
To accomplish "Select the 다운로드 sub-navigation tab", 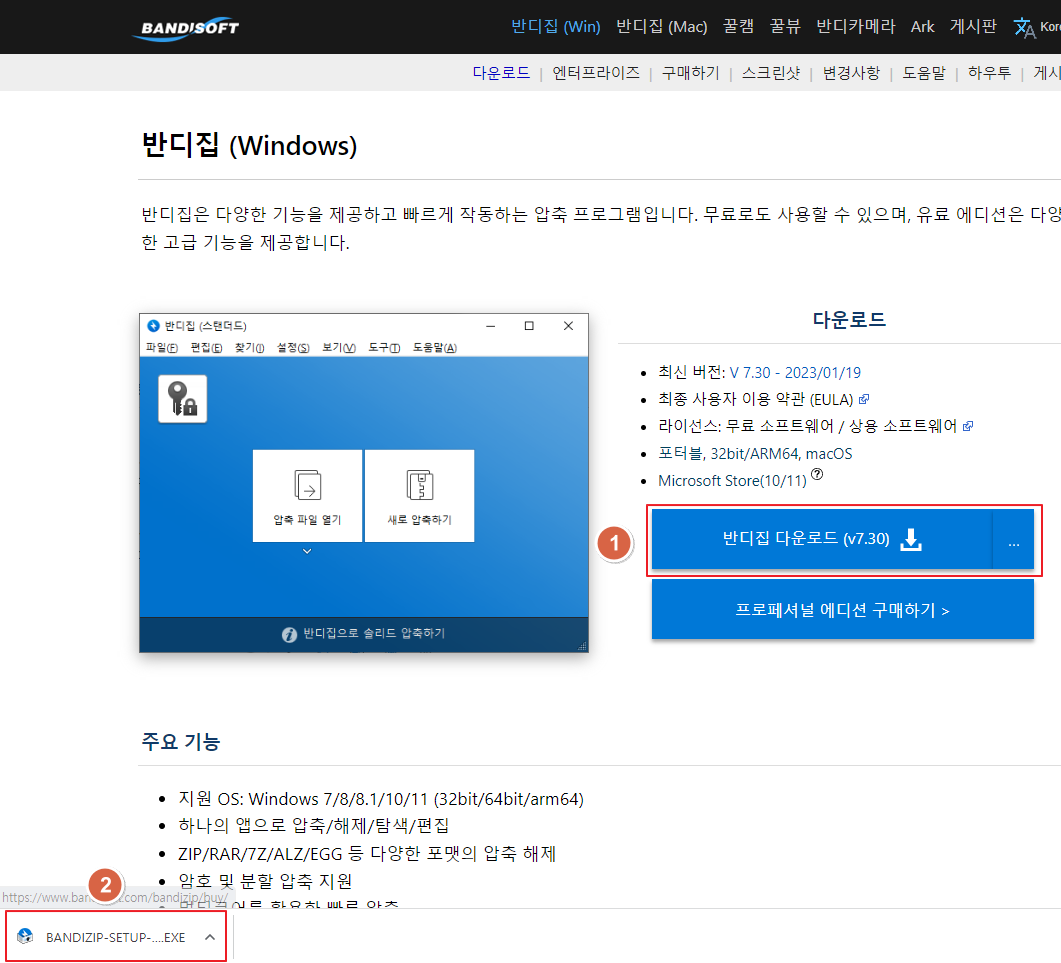I will pos(501,72).
